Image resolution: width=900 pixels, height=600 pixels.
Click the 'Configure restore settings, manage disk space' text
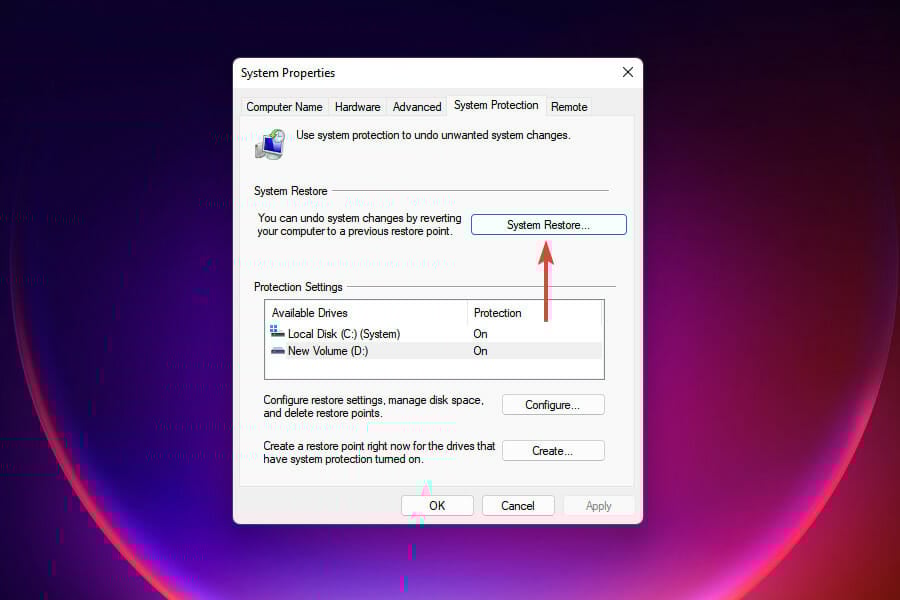[x=374, y=406]
